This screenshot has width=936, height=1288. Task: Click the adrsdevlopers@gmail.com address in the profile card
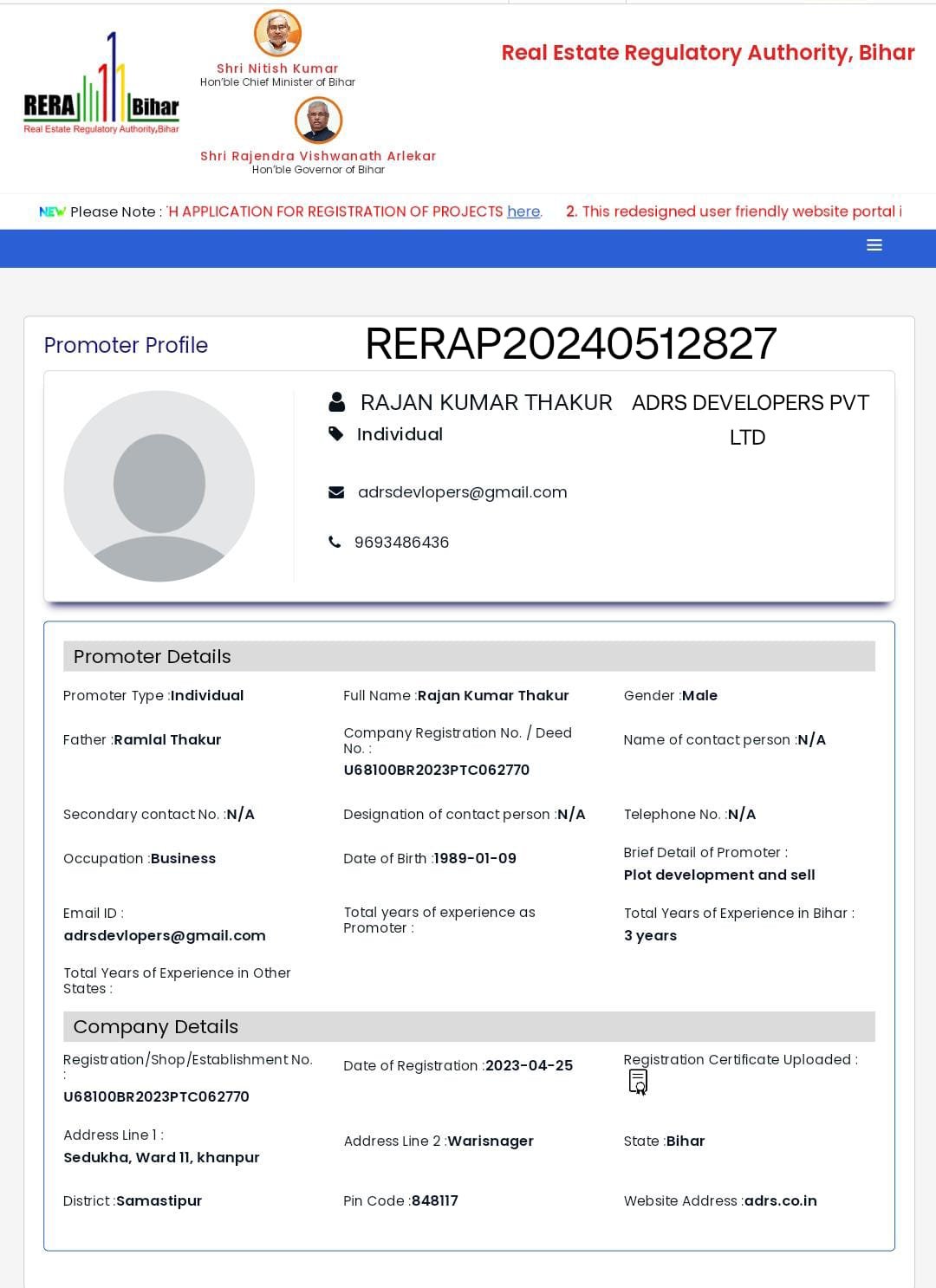point(462,492)
